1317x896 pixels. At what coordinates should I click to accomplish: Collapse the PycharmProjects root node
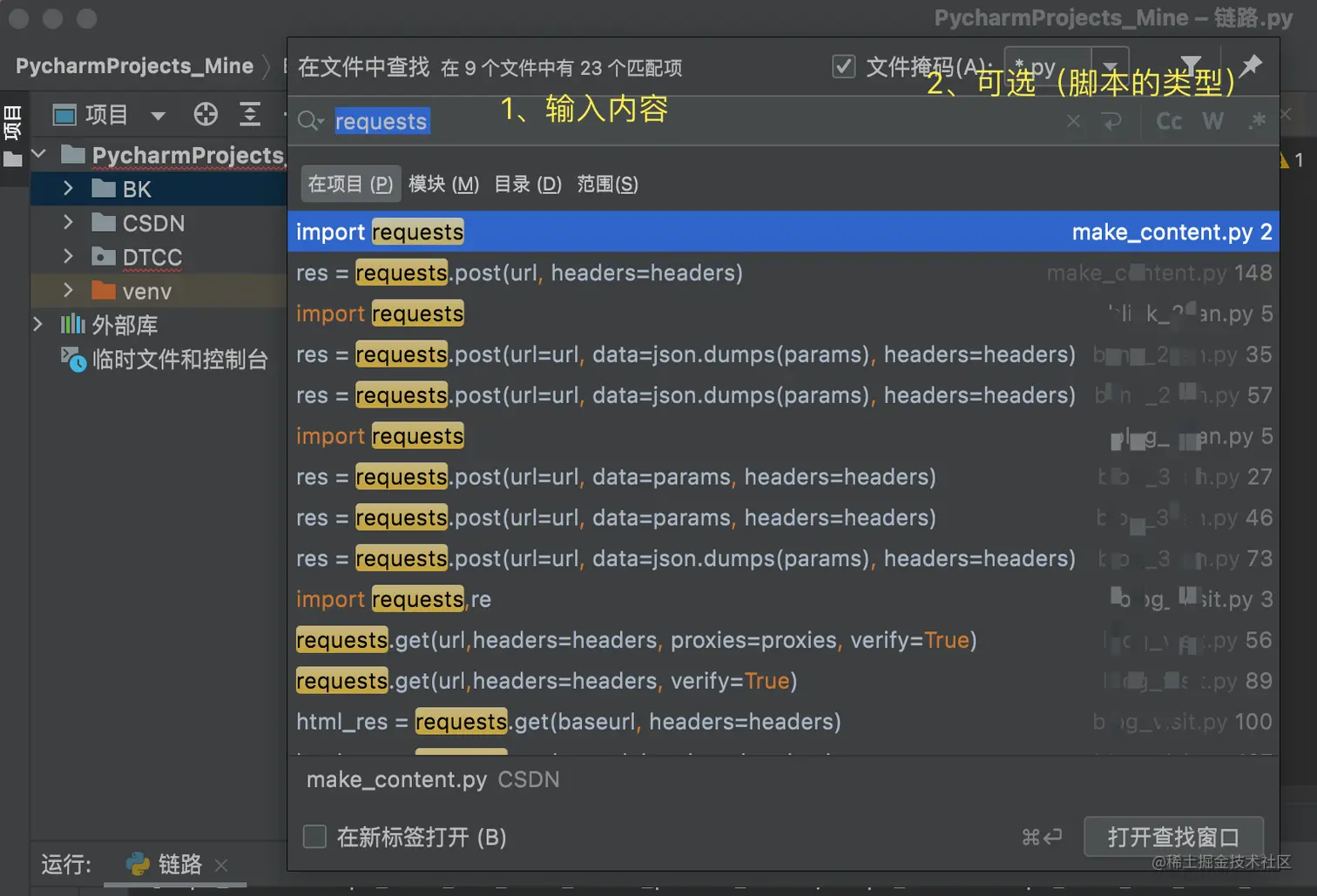(39, 154)
